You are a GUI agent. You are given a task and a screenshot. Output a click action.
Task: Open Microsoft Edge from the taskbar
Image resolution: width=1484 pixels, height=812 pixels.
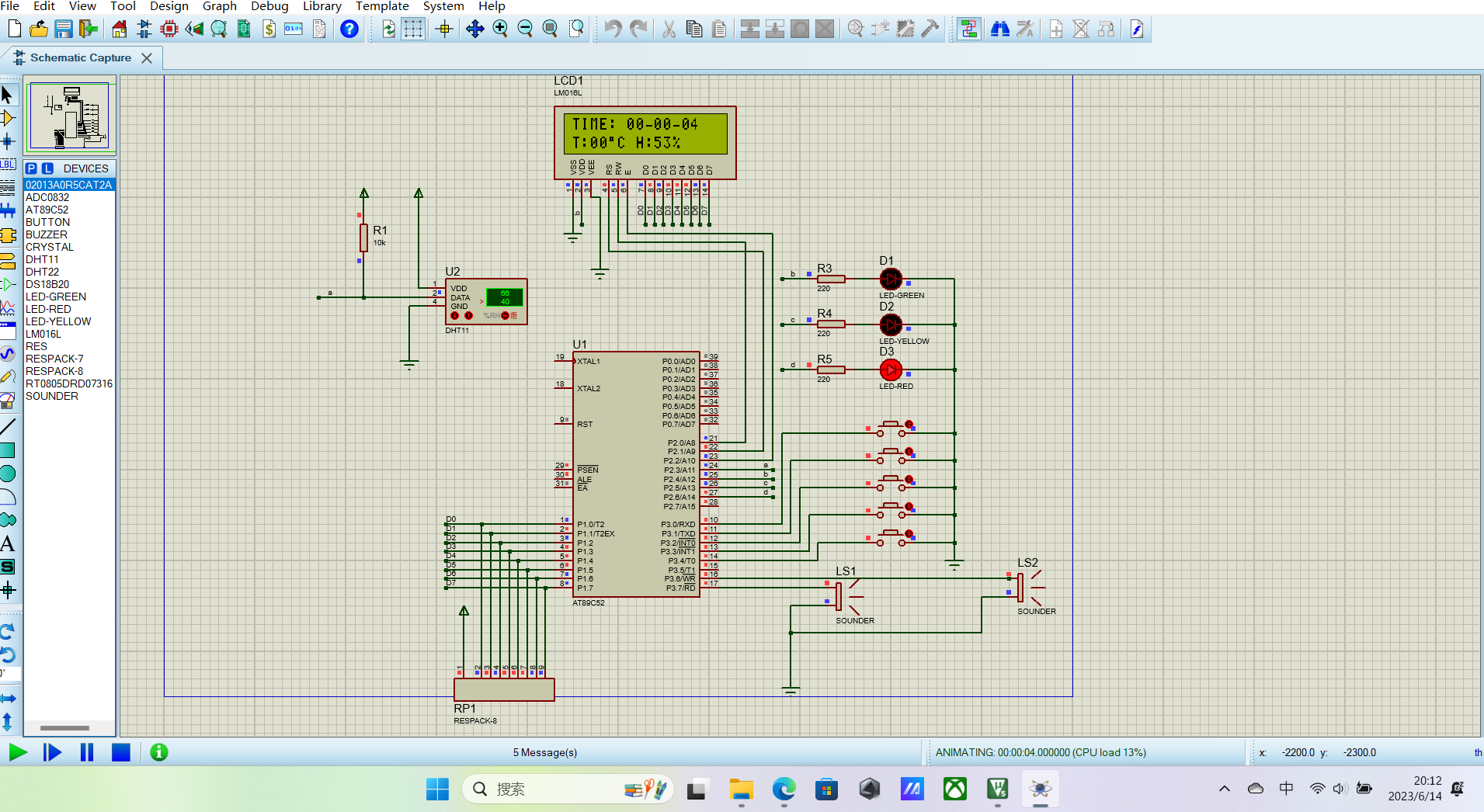pos(784,789)
